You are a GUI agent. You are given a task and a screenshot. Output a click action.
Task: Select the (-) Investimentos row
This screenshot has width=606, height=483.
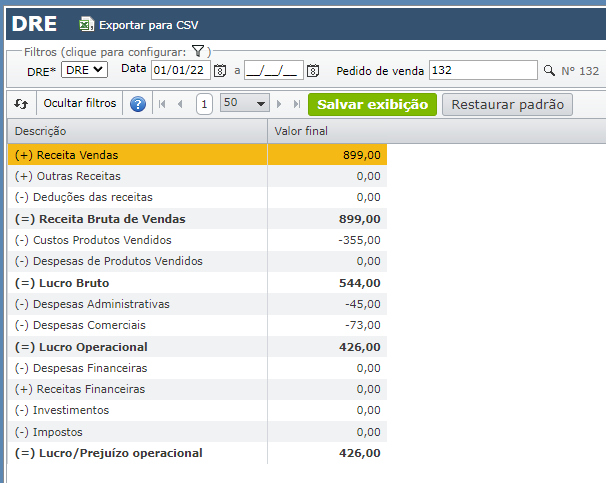click(x=197, y=410)
